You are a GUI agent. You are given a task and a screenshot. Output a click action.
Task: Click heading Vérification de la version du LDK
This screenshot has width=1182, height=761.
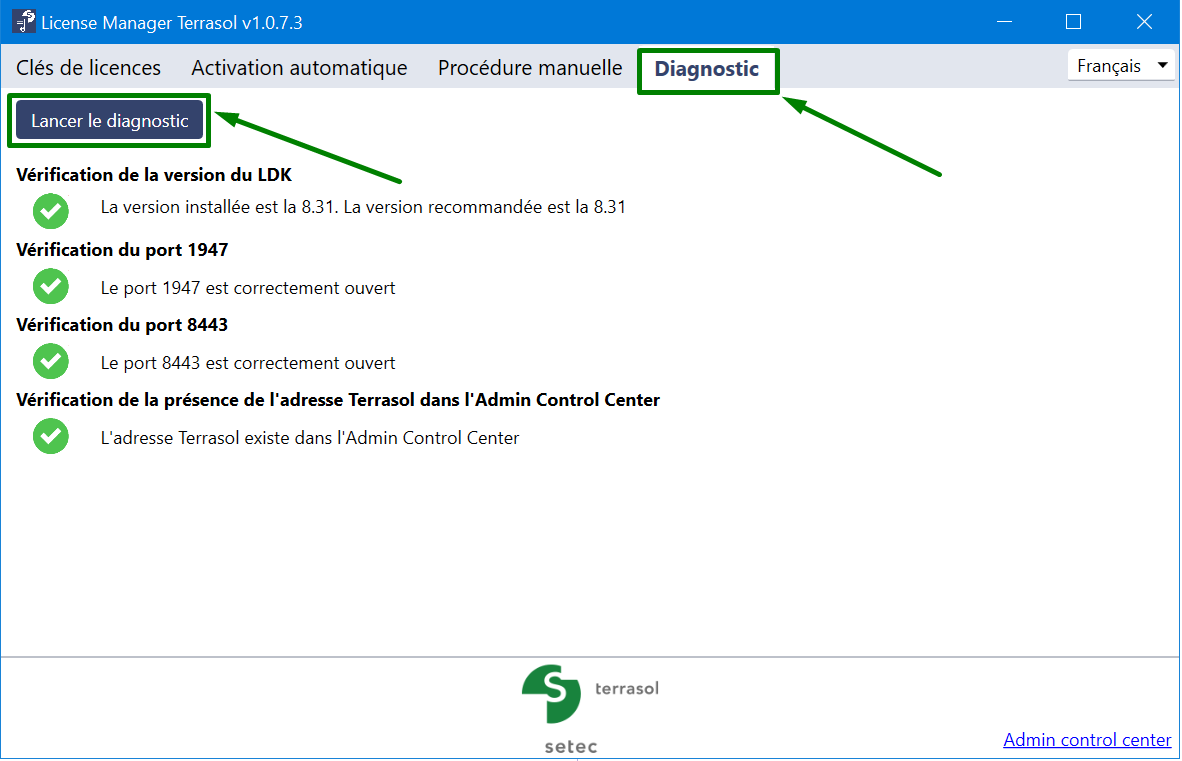[x=154, y=175]
